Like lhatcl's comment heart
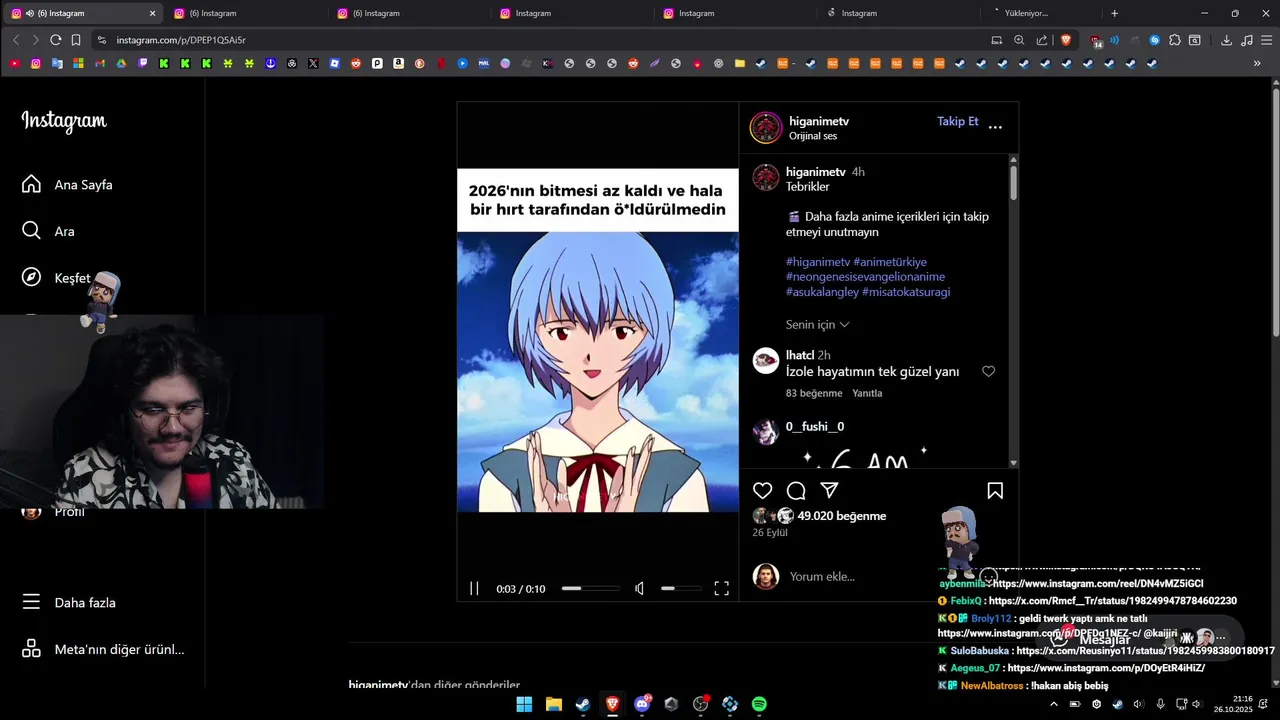The height and width of the screenshot is (720, 1280). (x=988, y=371)
